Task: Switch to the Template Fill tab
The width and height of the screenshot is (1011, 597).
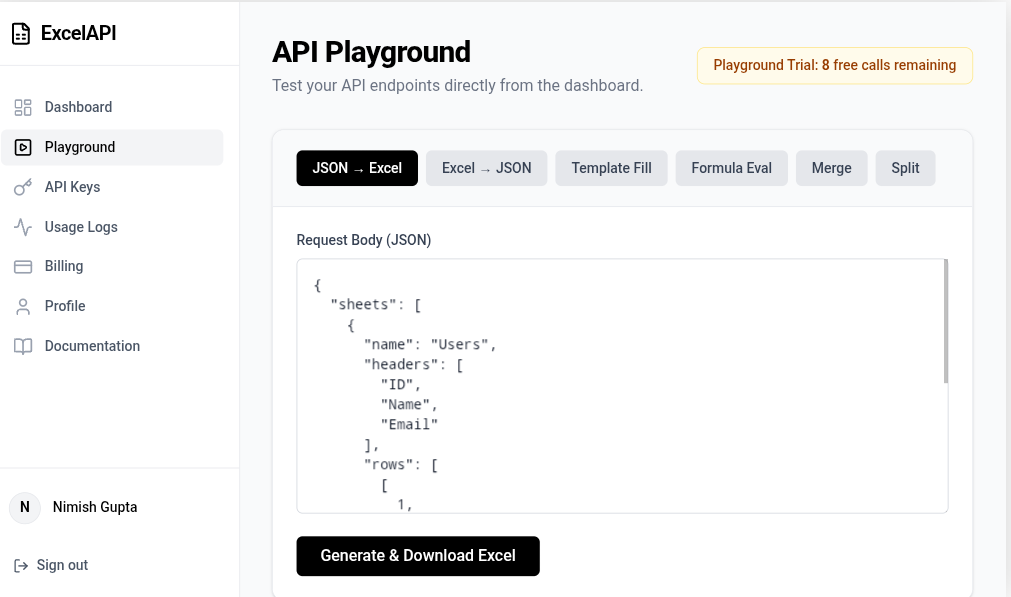Action: tap(611, 168)
